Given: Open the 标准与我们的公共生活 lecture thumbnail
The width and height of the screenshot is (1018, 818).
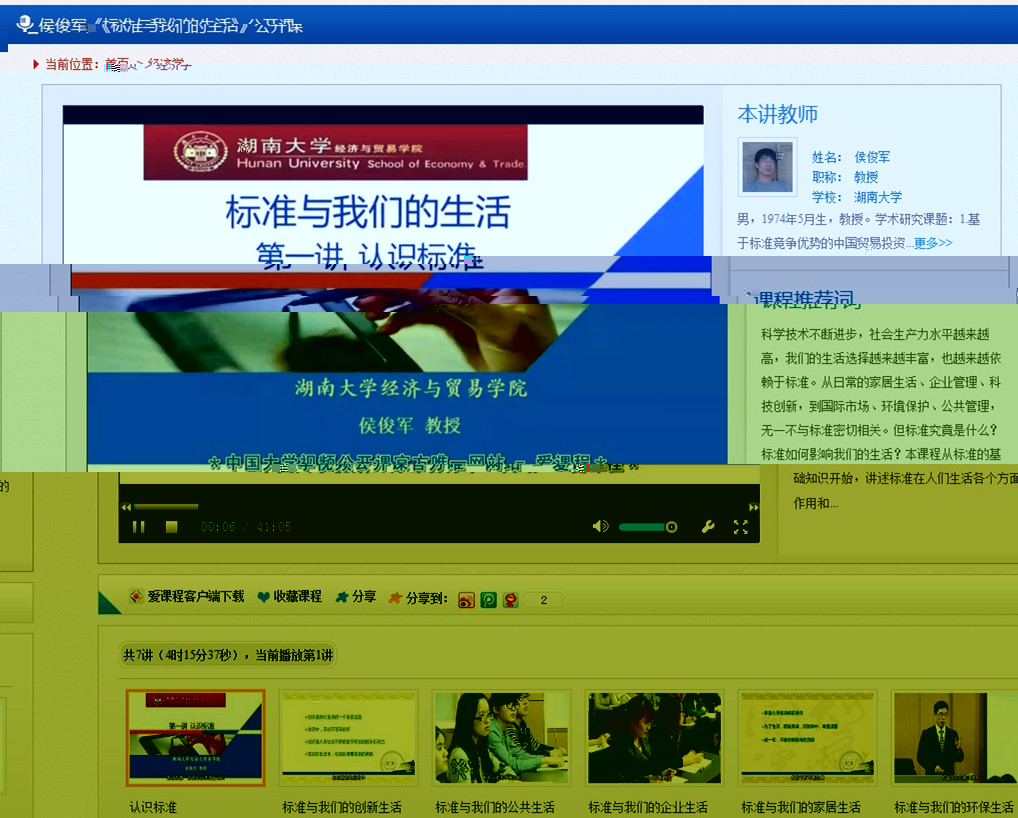Looking at the screenshot, I should click(502, 737).
